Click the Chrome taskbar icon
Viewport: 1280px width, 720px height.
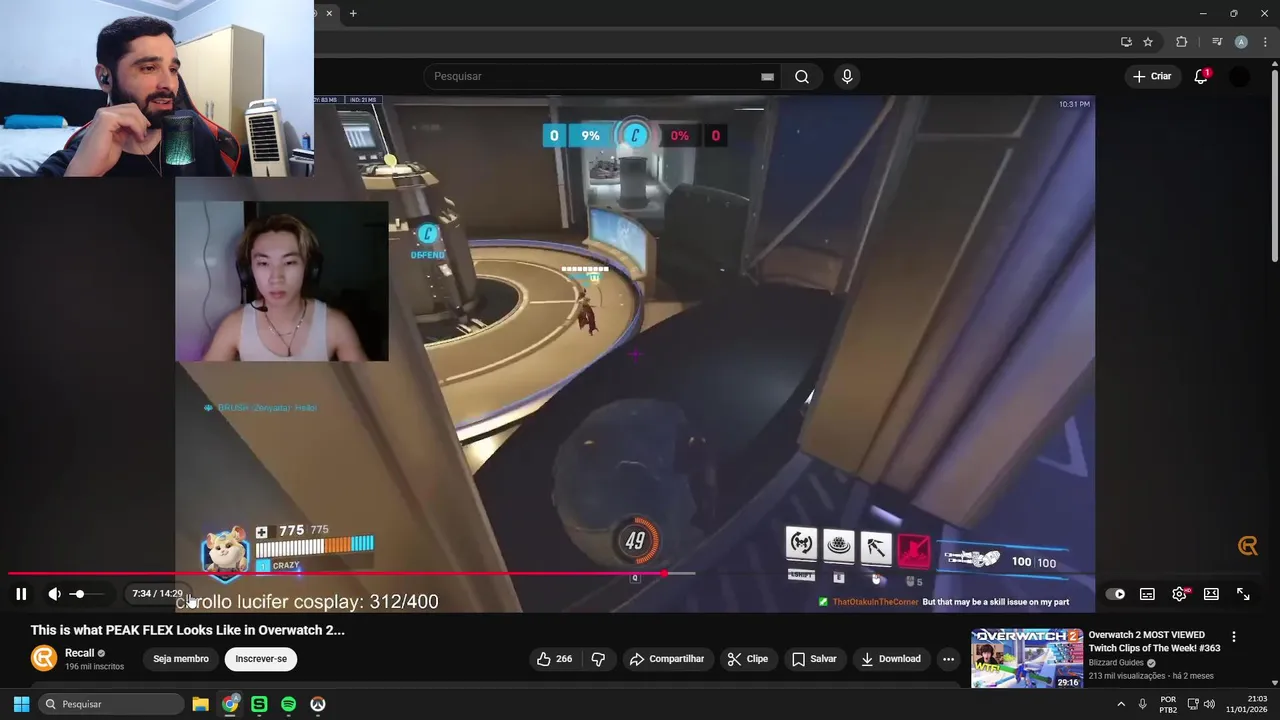coord(230,704)
